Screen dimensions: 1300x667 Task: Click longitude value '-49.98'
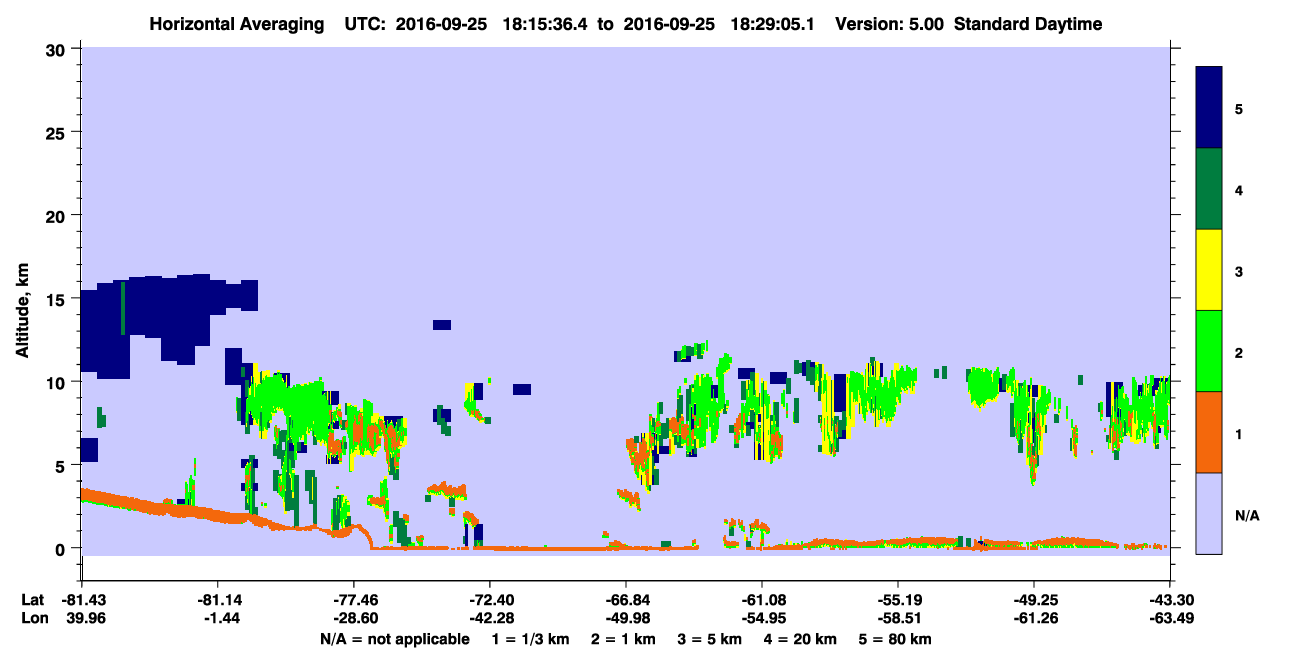(625, 619)
